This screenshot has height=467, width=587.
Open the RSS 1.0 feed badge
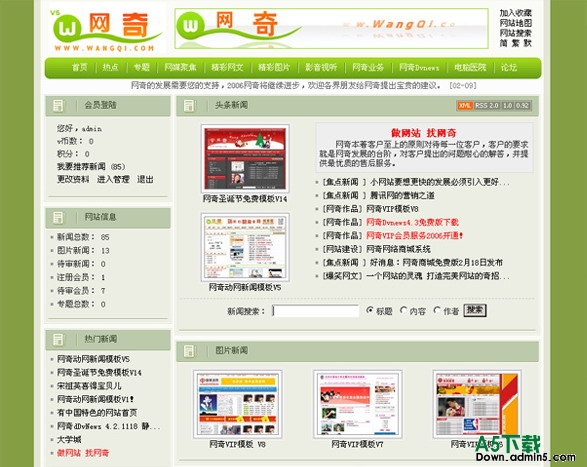coord(507,106)
